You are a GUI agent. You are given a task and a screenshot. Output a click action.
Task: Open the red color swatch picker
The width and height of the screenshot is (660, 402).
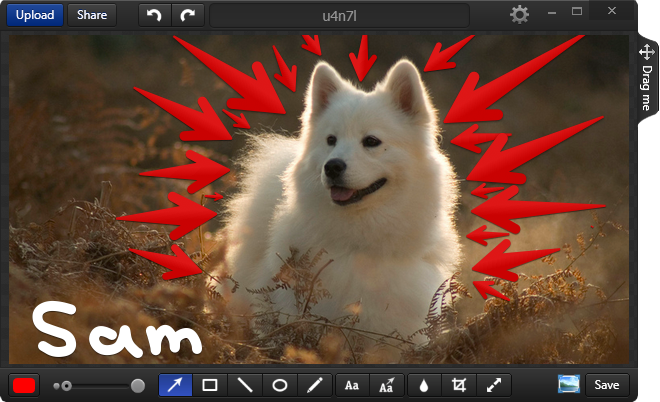click(x=25, y=385)
